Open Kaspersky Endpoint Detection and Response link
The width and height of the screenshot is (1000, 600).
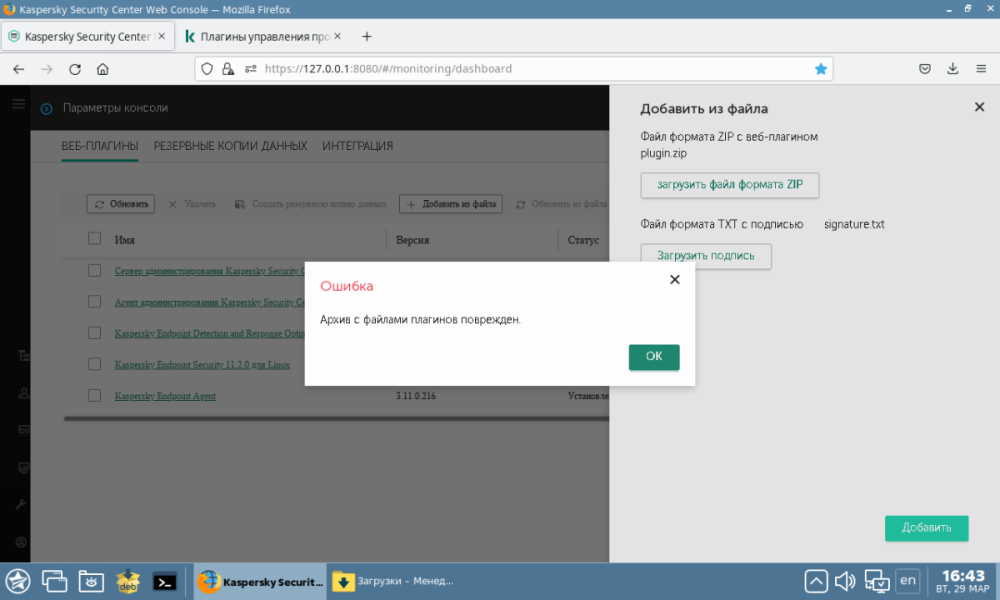210,333
